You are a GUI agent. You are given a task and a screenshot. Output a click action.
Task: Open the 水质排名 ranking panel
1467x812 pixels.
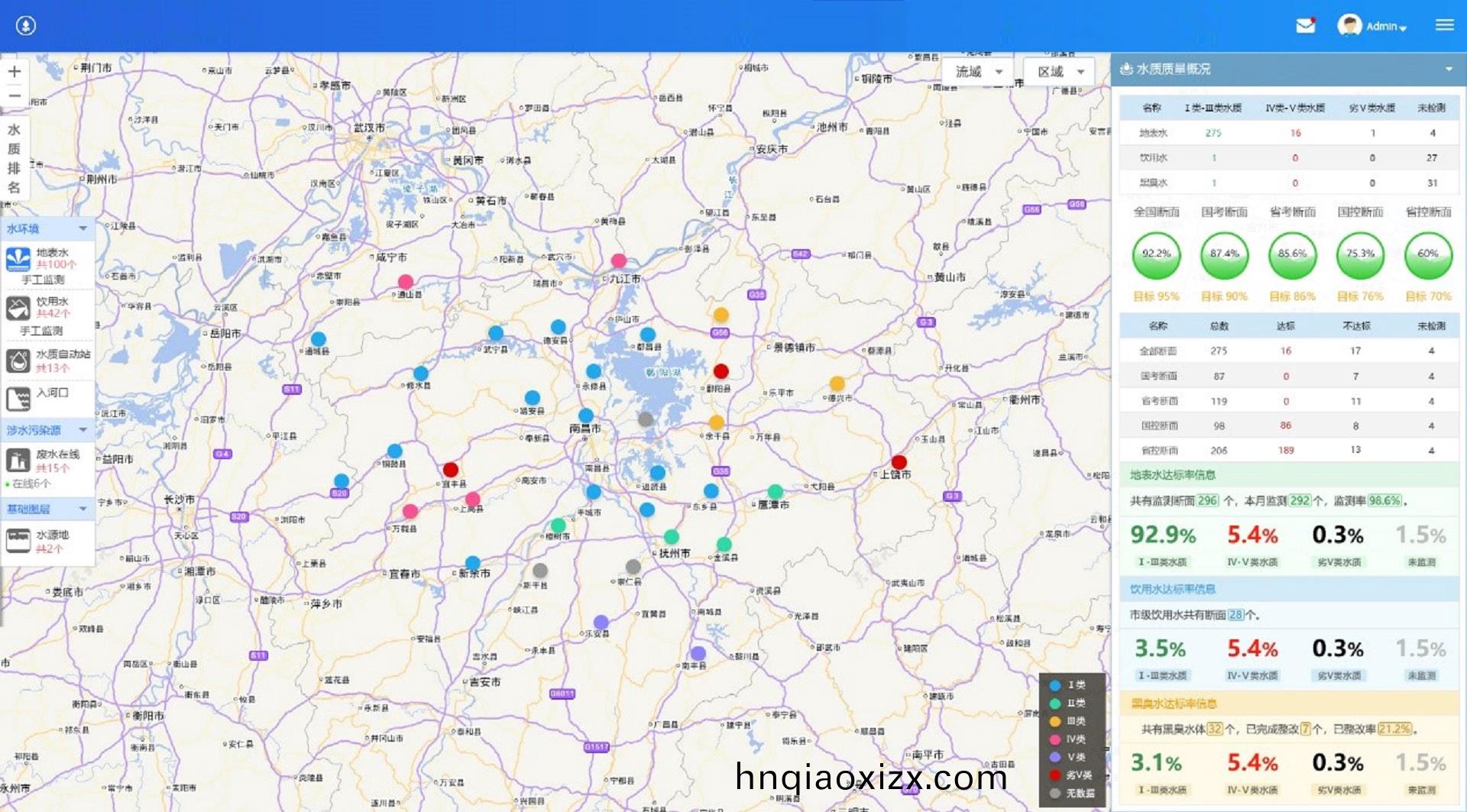(14, 158)
